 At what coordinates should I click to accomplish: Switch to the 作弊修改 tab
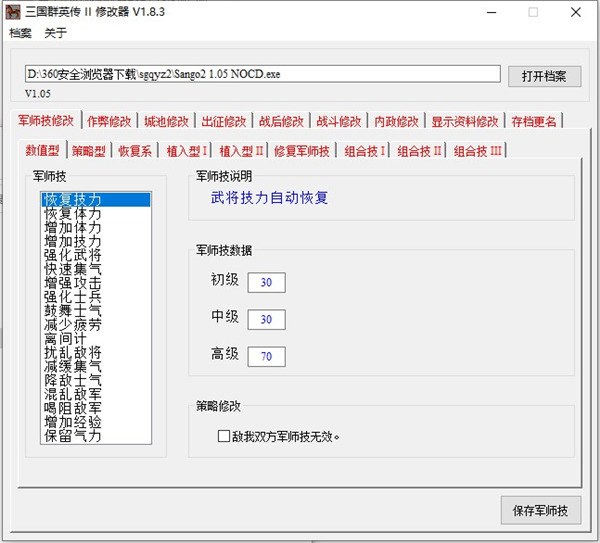click(109, 121)
